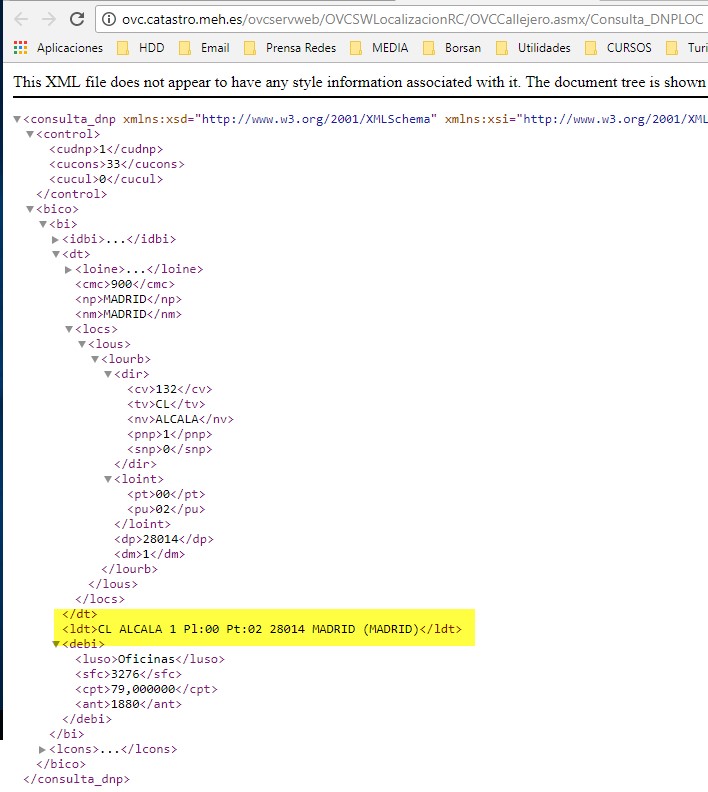Click the cucul 0 line
Screen dimensions: 708x792
106,179
